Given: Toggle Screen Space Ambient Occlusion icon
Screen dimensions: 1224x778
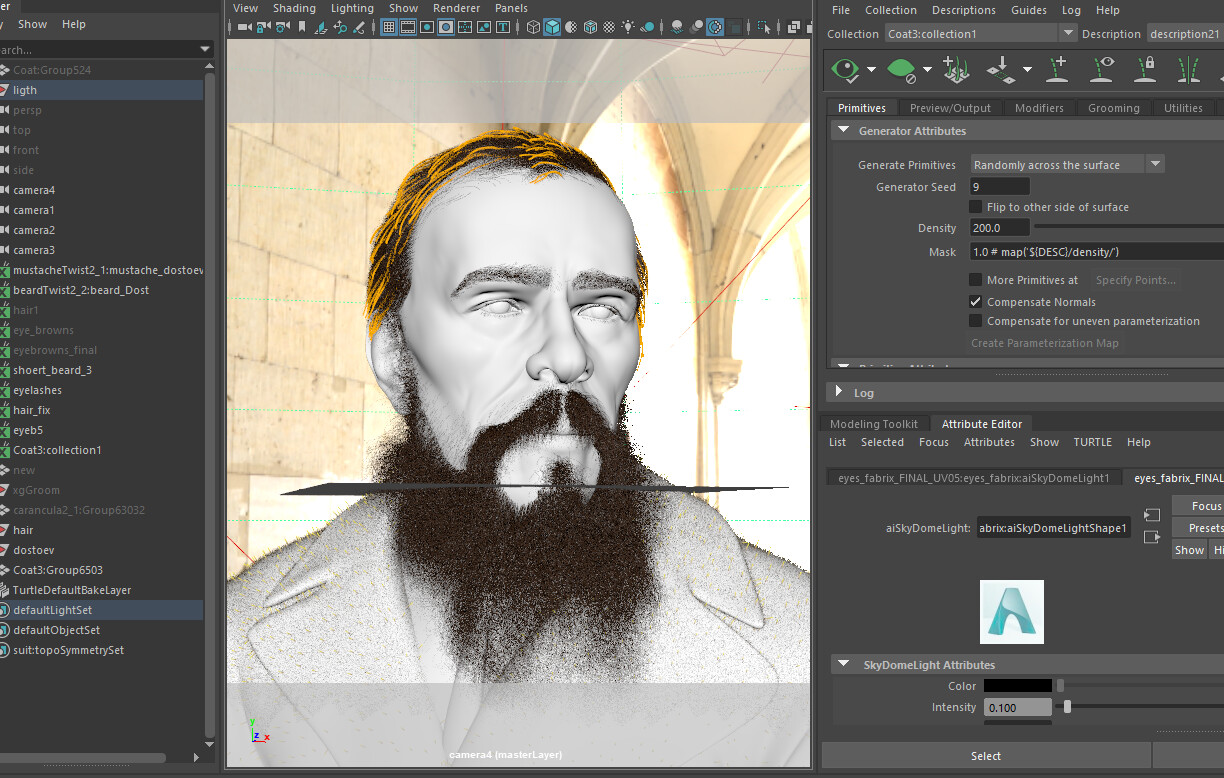Looking at the screenshot, I should point(677,27).
